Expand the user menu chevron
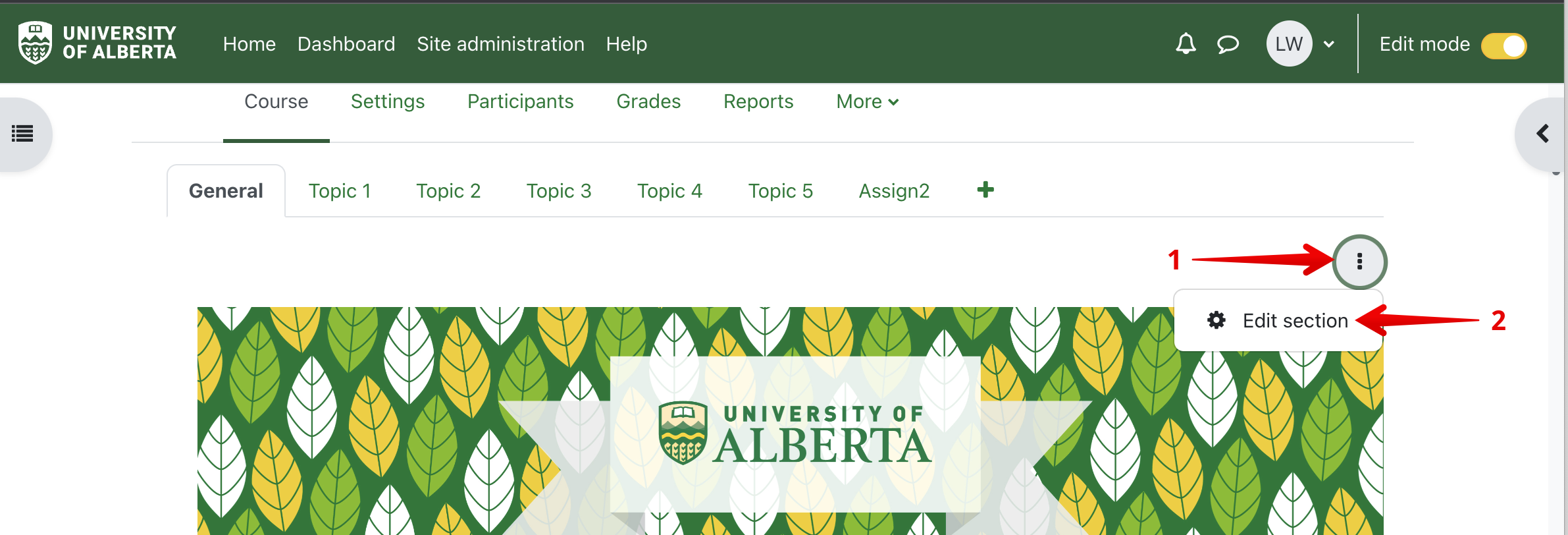Image resolution: width=1568 pixels, height=535 pixels. [1329, 44]
